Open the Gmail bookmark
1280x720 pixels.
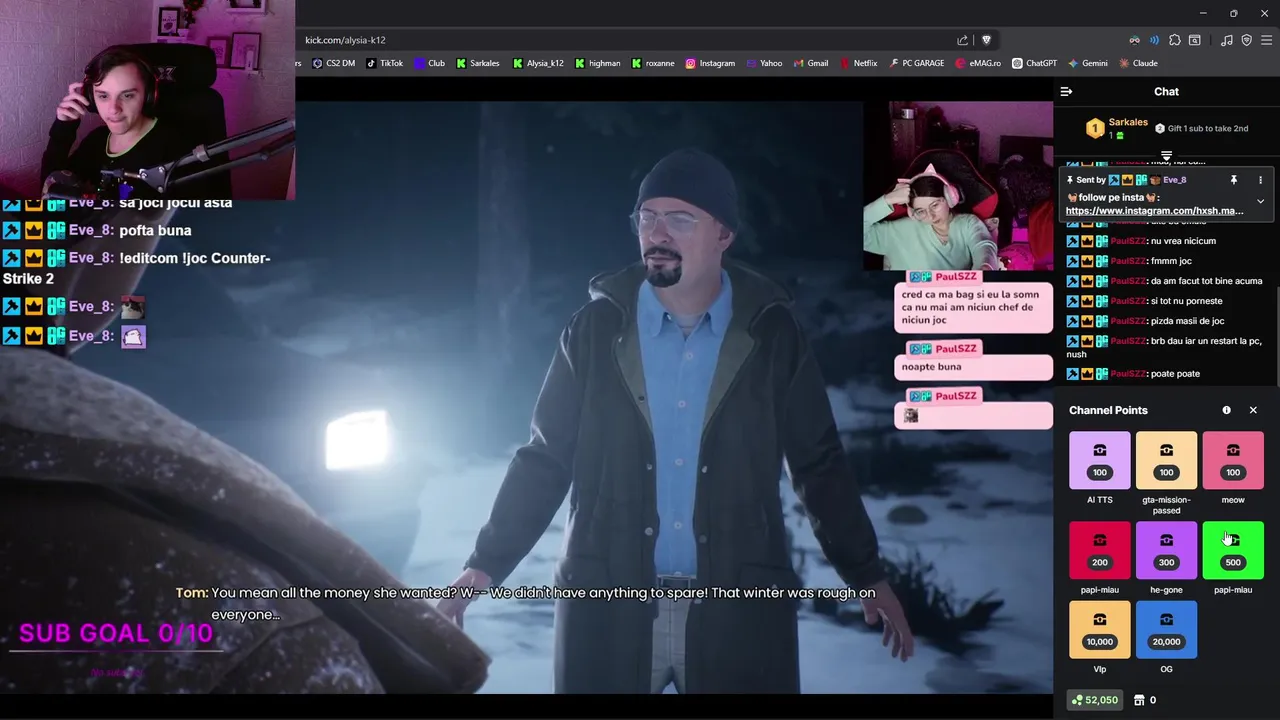(x=811, y=63)
